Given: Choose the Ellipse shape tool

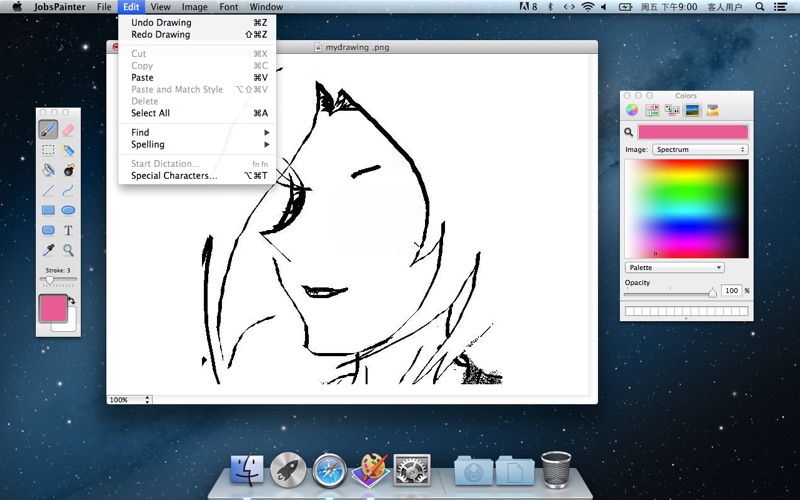Looking at the screenshot, I should coord(68,210).
